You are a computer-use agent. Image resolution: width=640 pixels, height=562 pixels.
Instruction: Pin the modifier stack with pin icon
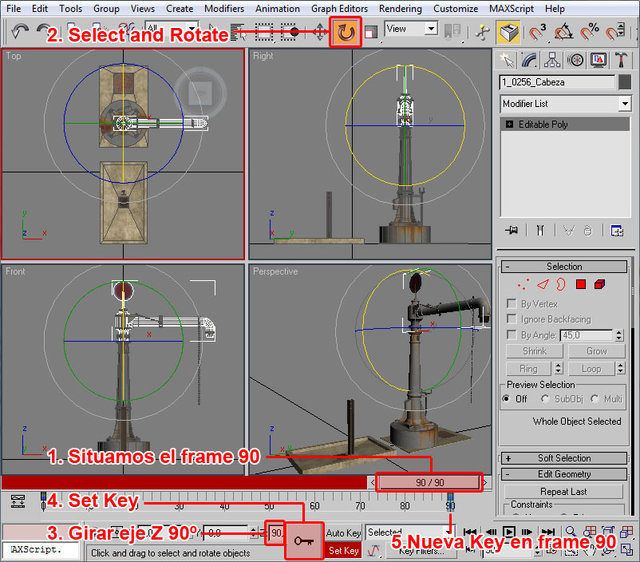pyautogui.click(x=513, y=230)
